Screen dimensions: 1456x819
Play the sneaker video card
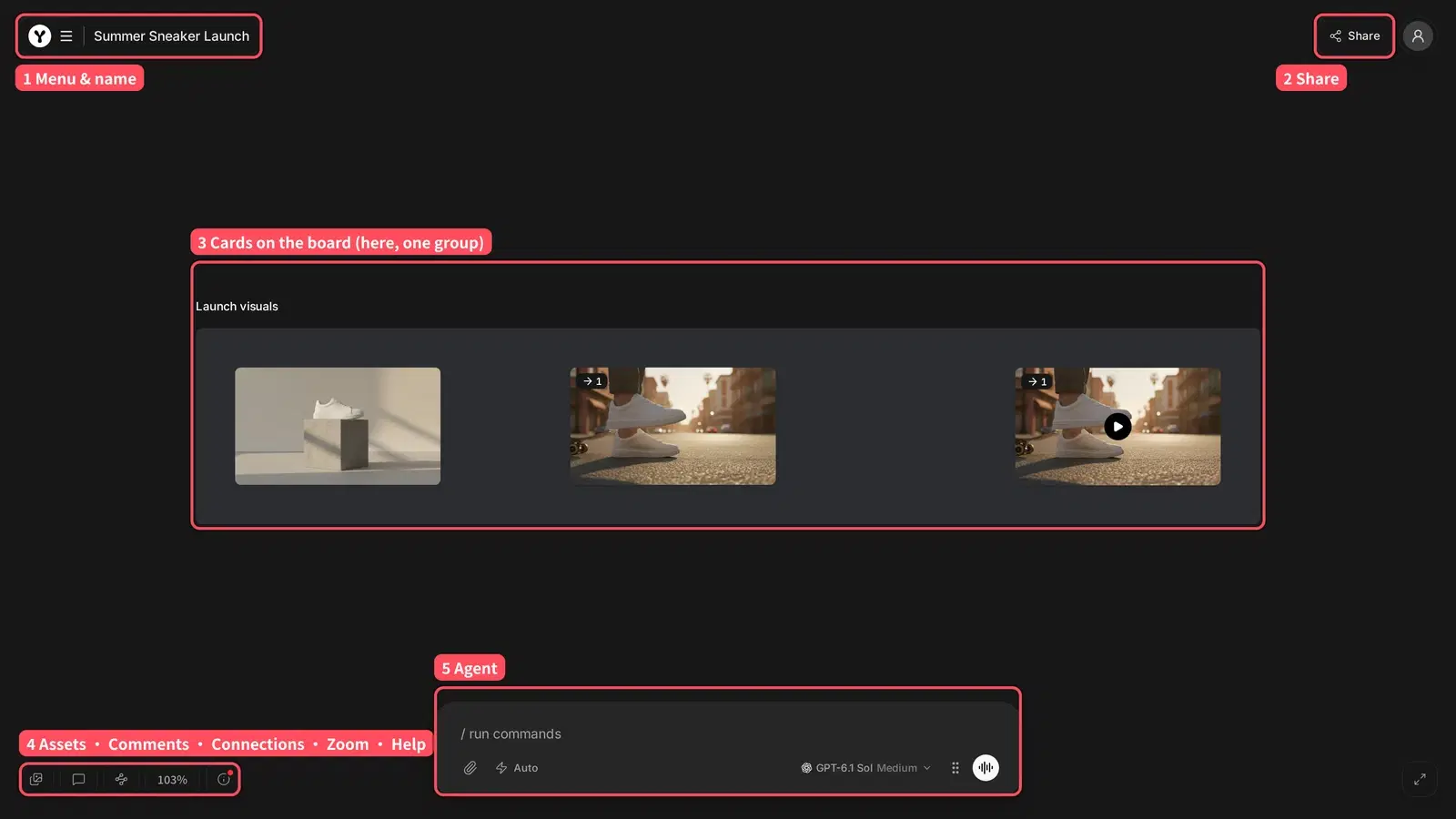pos(1117,426)
